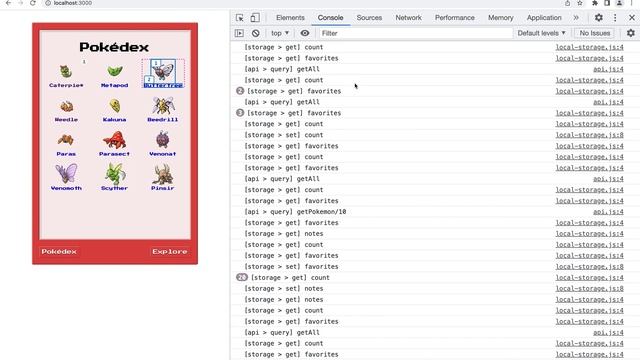640x360 pixels.
Task: Open browser extensions puzzle icon
Action: point(594,3)
